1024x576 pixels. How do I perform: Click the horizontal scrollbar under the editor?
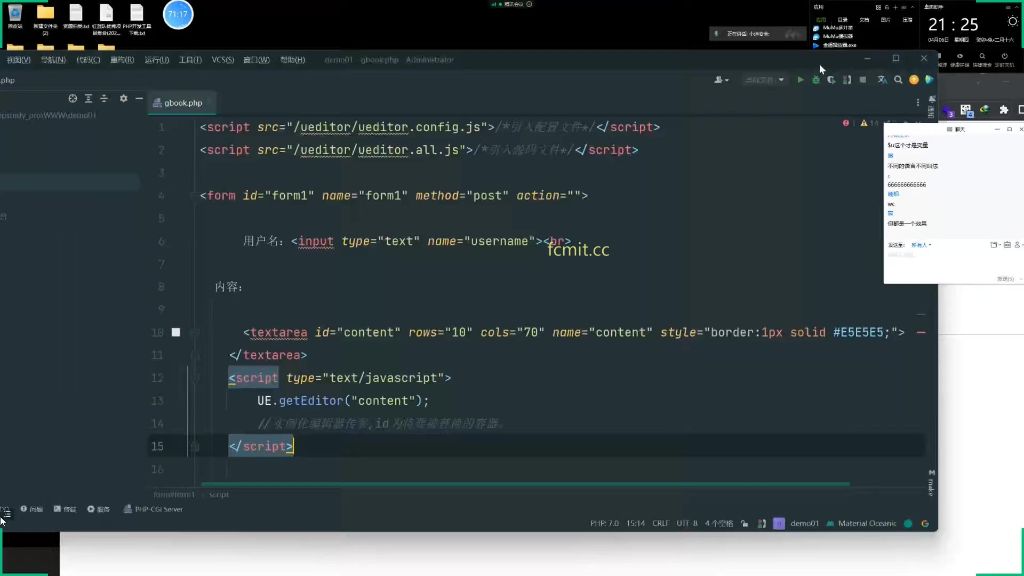(x=525, y=484)
